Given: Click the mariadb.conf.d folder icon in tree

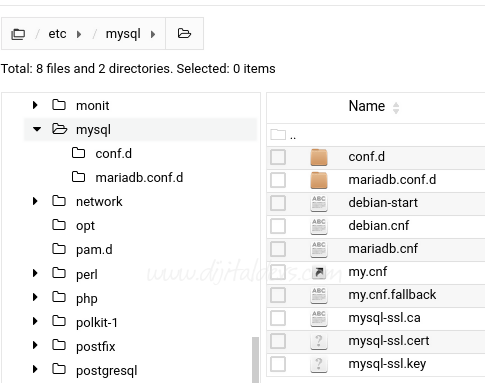Looking at the screenshot, I should coord(79,177).
